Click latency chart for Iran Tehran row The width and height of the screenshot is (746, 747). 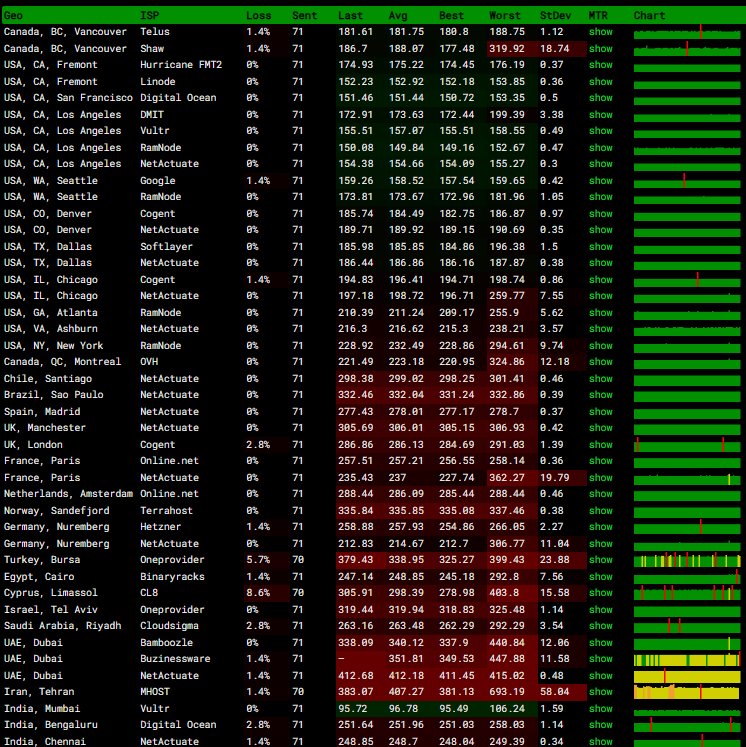click(x=687, y=692)
